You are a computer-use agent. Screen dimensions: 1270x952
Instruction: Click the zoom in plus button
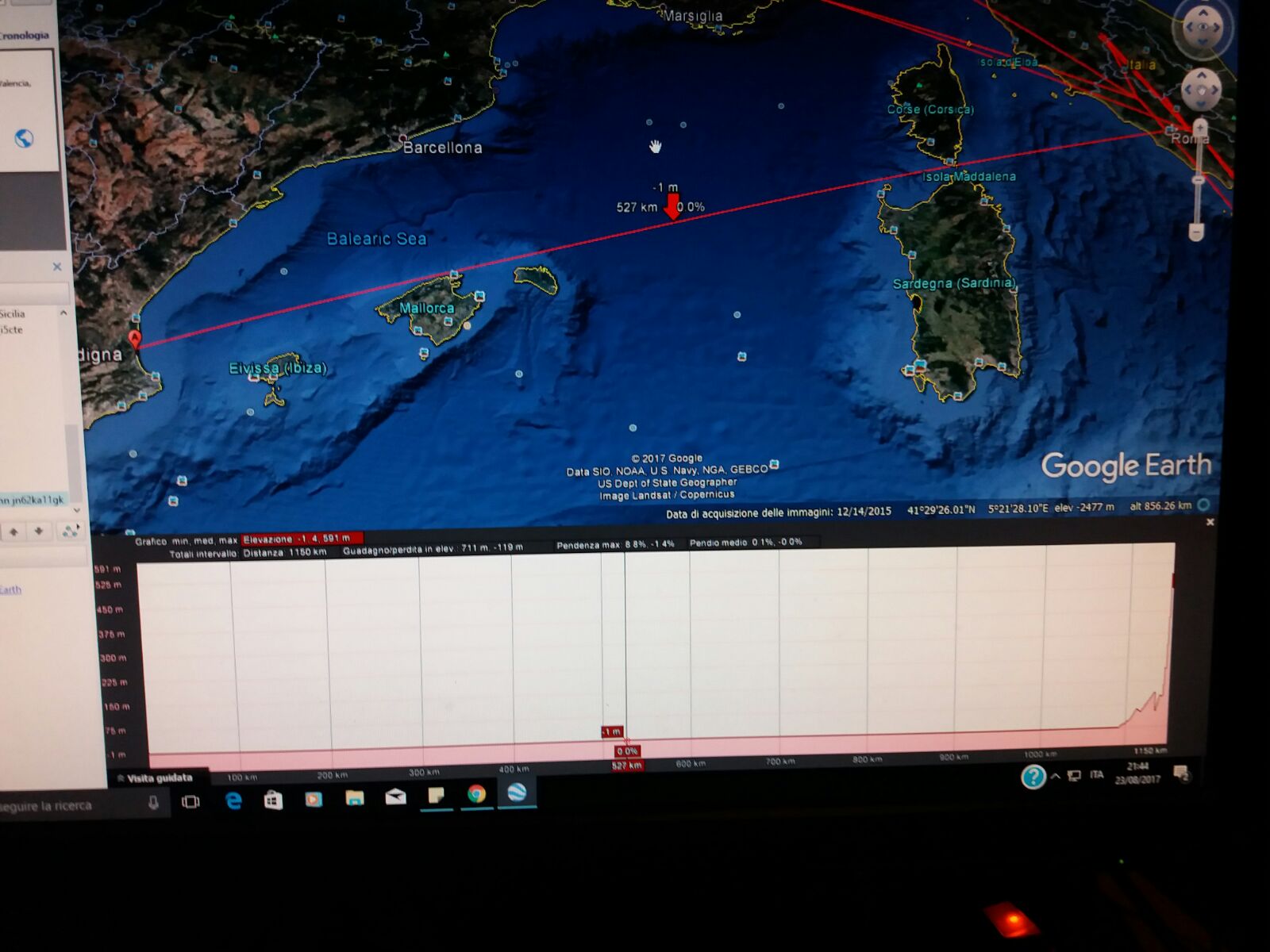point(1200,127)
